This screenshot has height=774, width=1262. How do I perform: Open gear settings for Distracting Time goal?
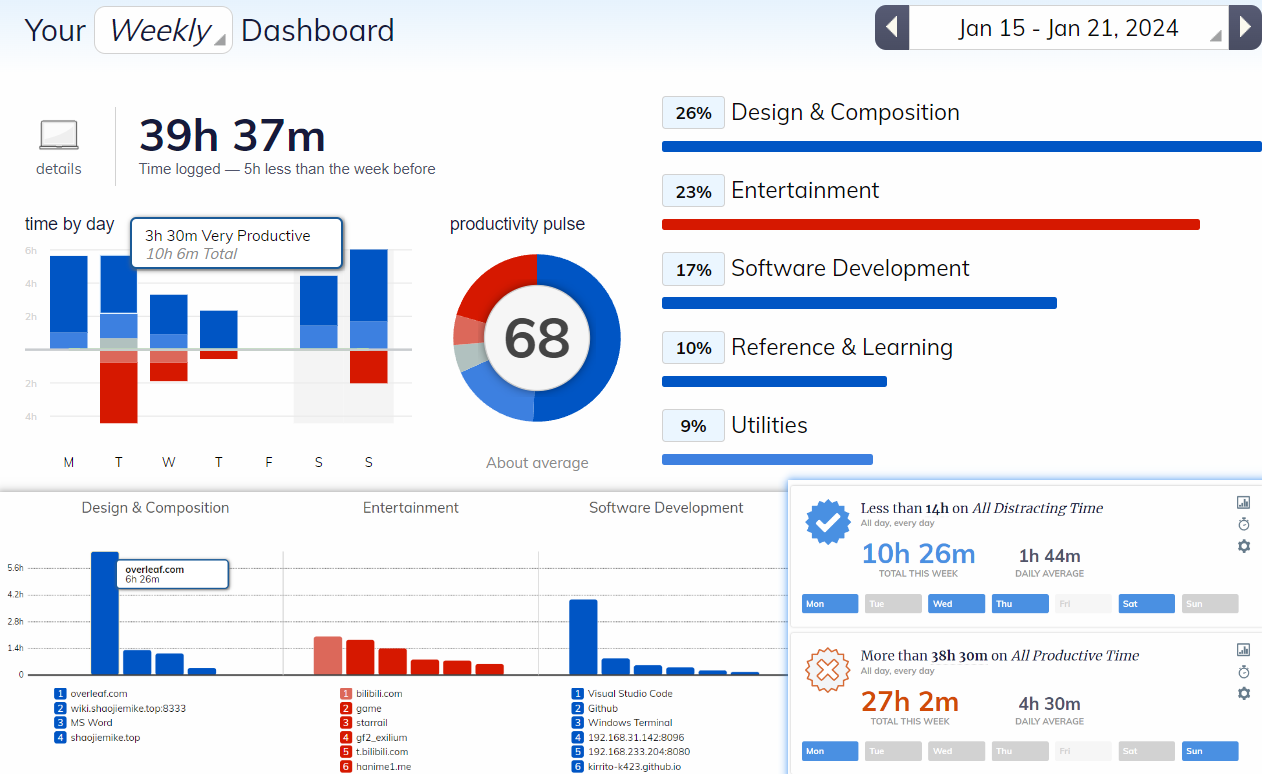(1244, 546)
